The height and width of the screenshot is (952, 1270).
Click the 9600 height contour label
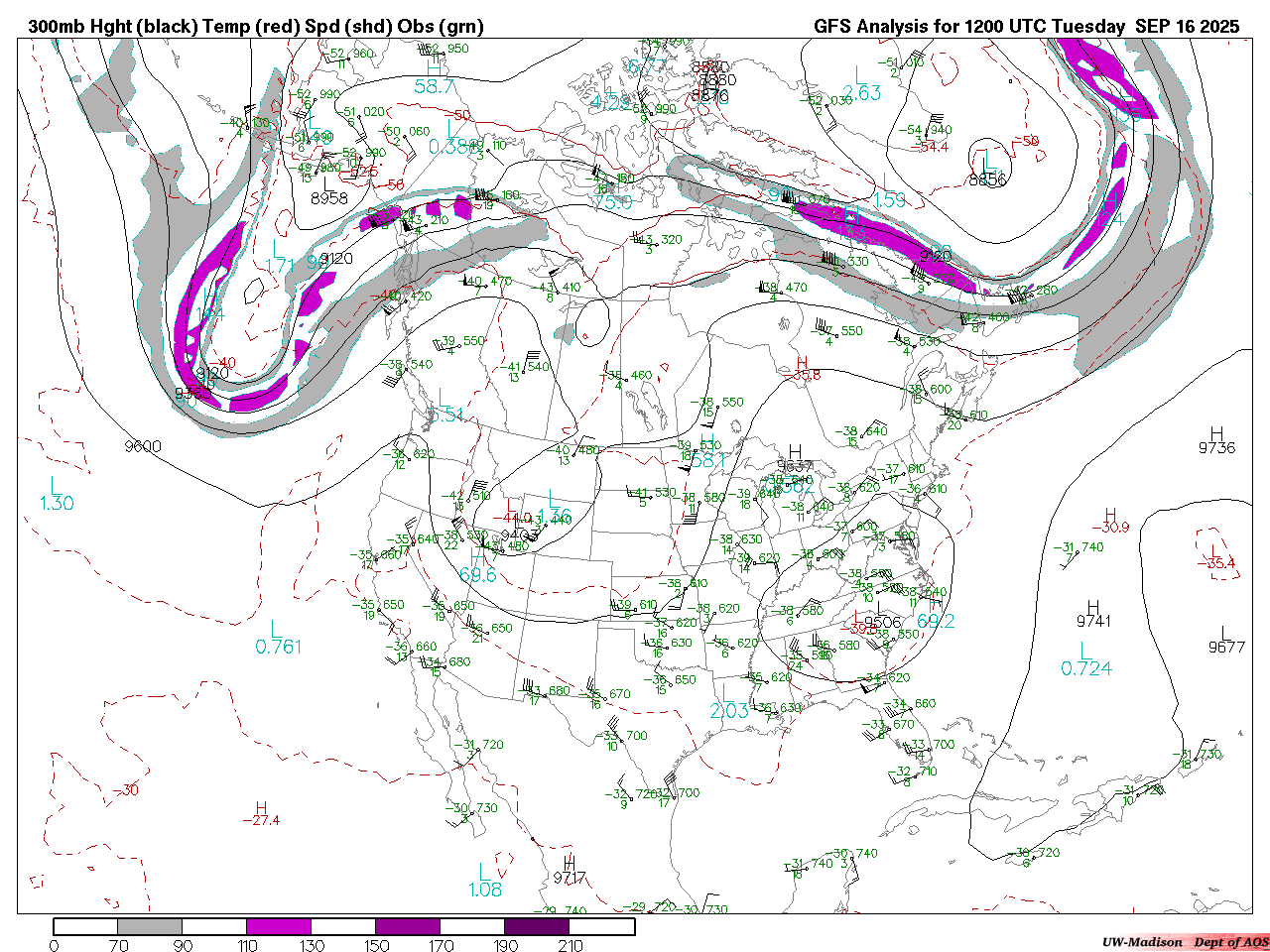(x=143, y=447)
